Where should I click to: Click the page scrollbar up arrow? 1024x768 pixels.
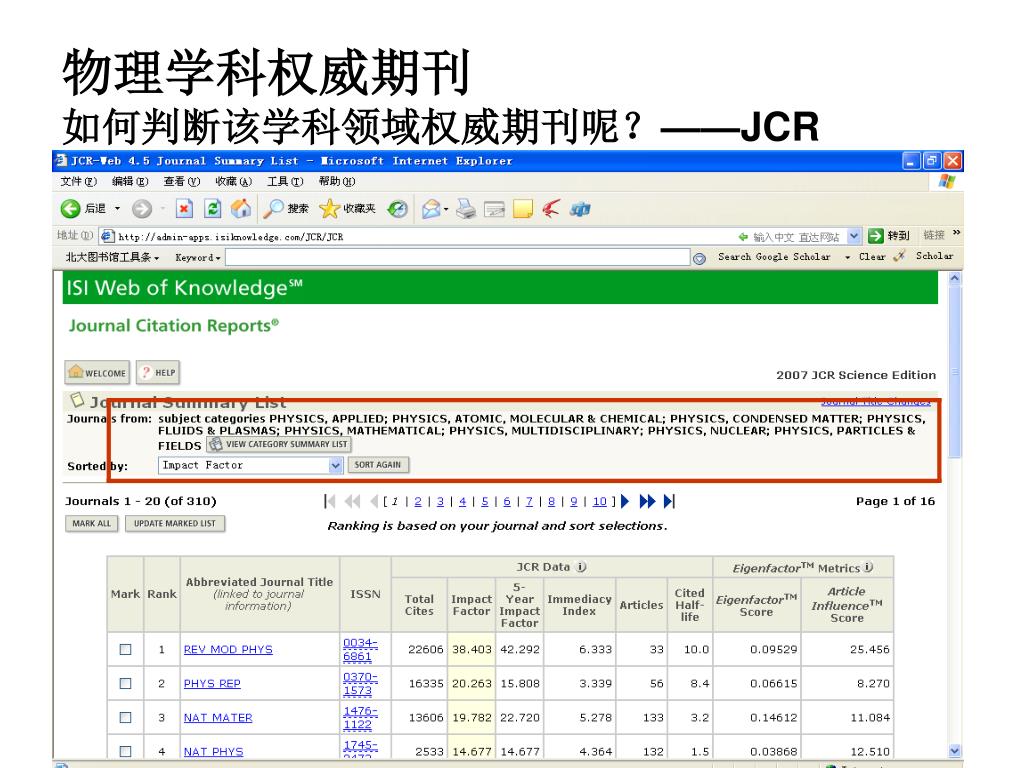(955, 278)
